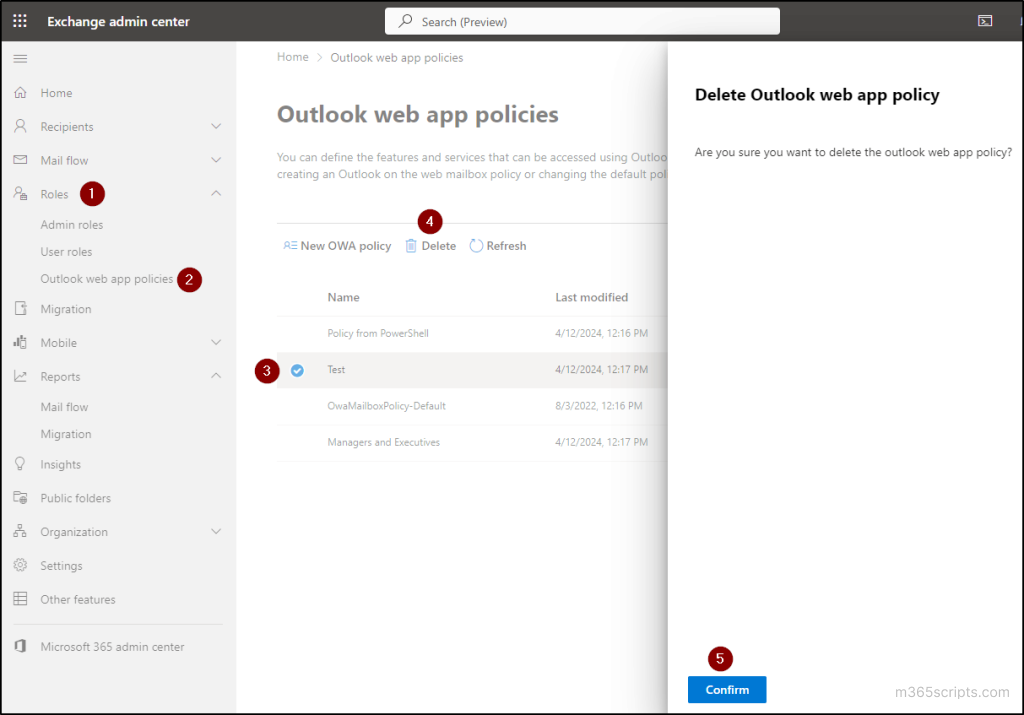Image resolution: width=1024 pixels, height=715 pixels.
Task: Expand the Organization section
Action: 216,531
